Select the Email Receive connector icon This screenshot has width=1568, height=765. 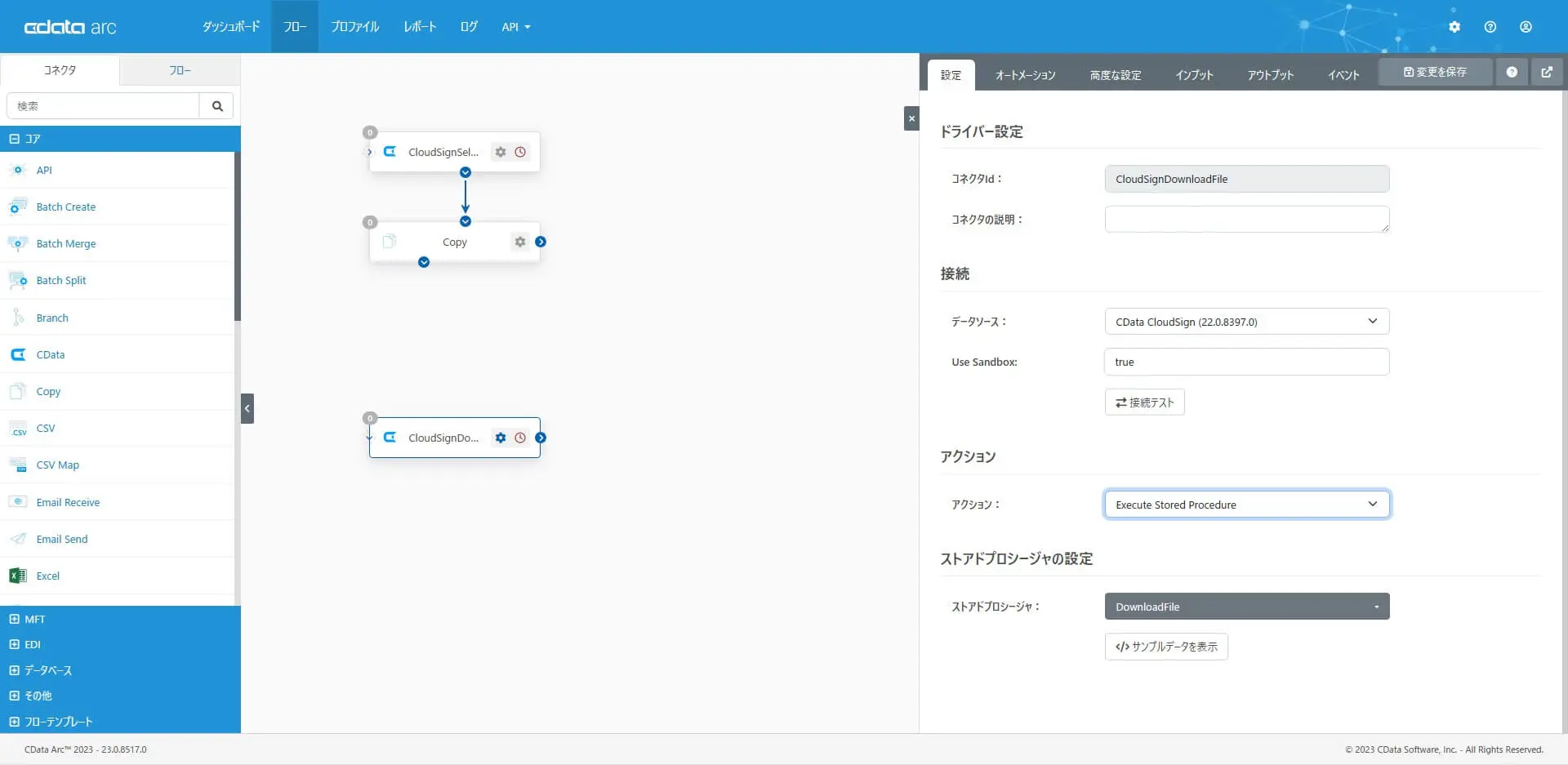click(x=17, y=502)
